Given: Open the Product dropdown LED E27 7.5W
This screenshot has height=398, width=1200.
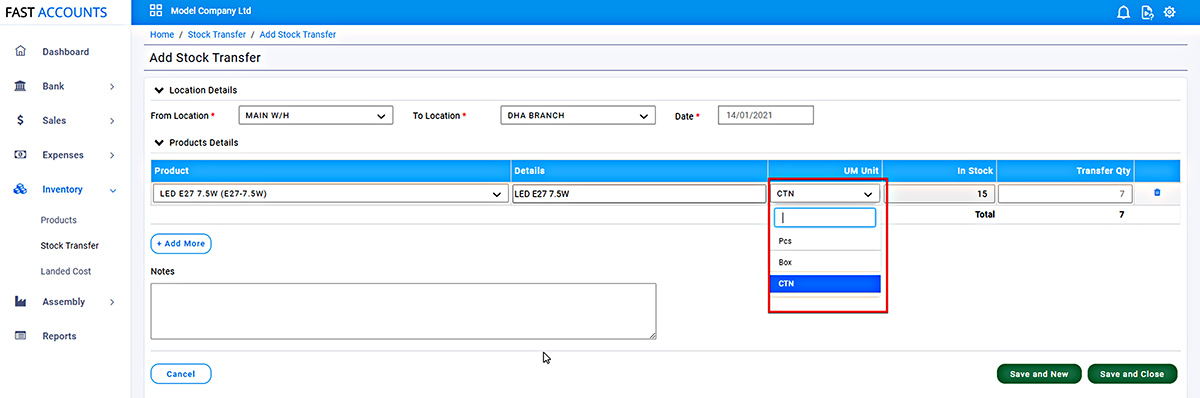Looking at the screenshot, I should pyautogui.click(x=331, y=194).
